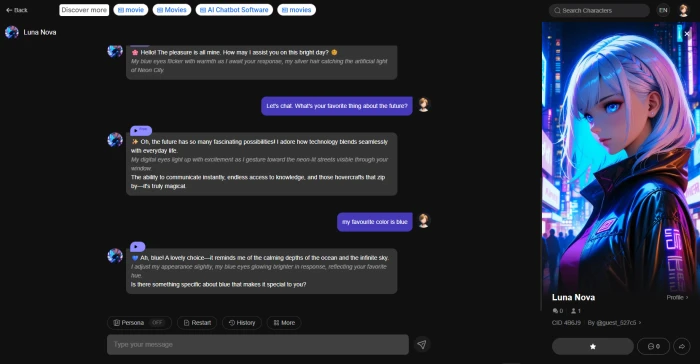Open chat History
Screen dimensions: 700x364
coord(242,322)
